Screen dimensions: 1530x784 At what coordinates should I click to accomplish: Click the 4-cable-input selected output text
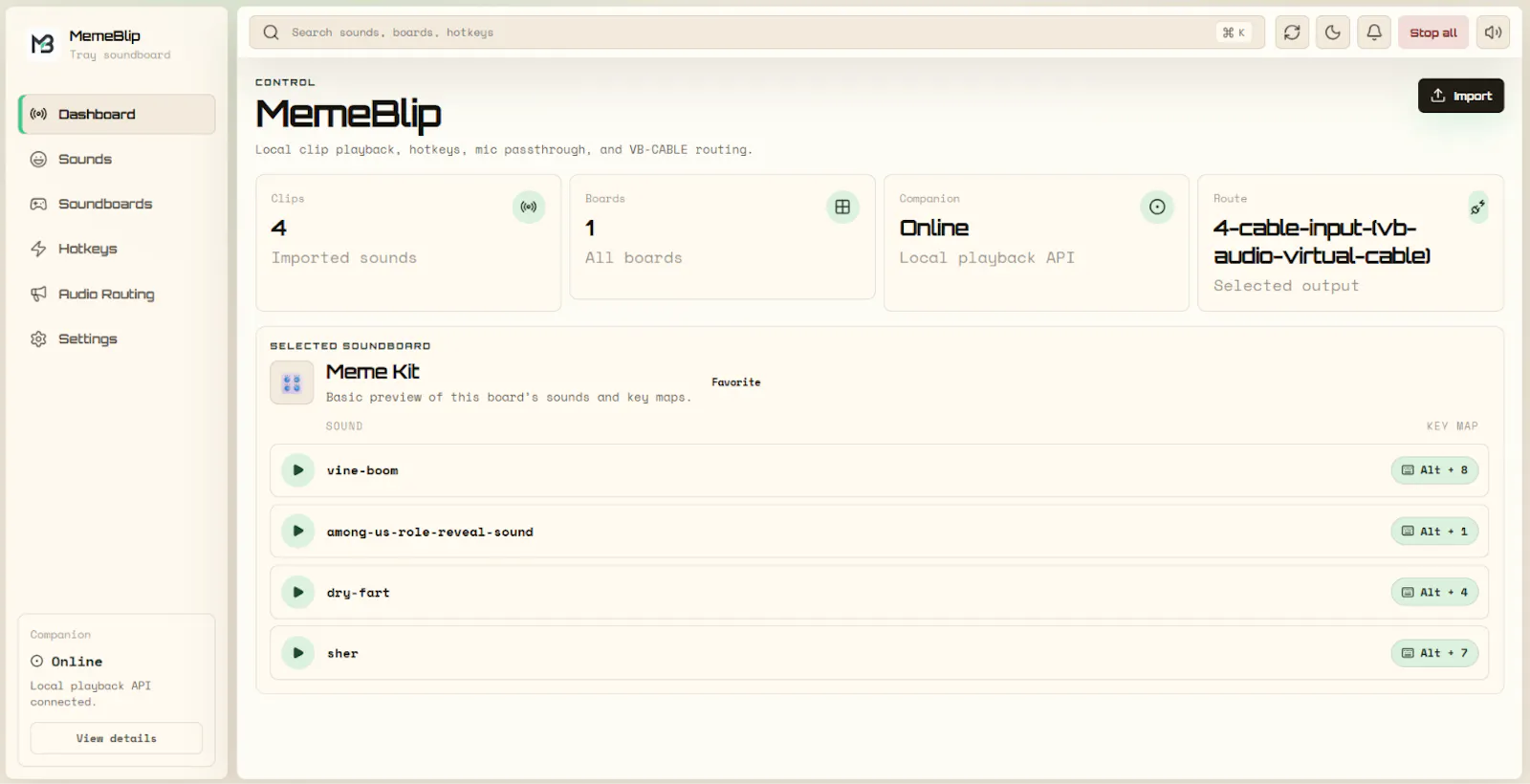[x=1322, y=242]
